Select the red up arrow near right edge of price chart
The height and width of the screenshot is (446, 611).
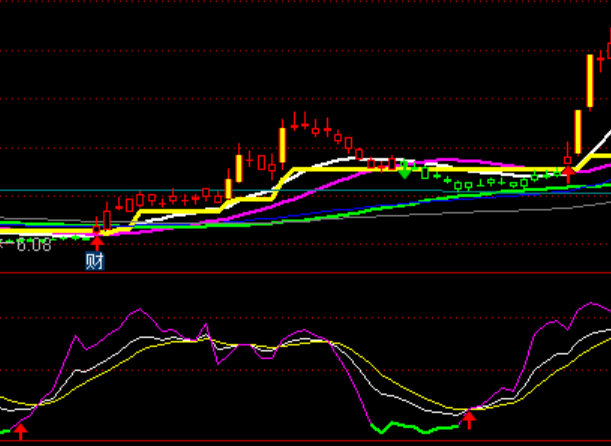pos(568,171)
